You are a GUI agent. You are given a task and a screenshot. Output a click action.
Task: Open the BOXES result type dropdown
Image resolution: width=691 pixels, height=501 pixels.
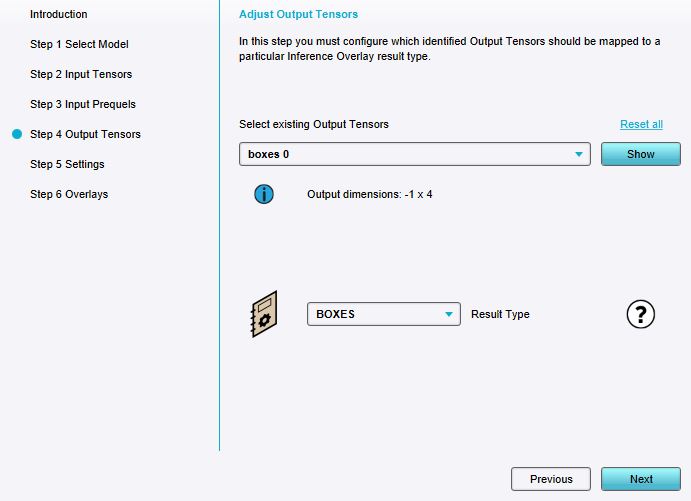pyautogui.click(x=383, y=314)
